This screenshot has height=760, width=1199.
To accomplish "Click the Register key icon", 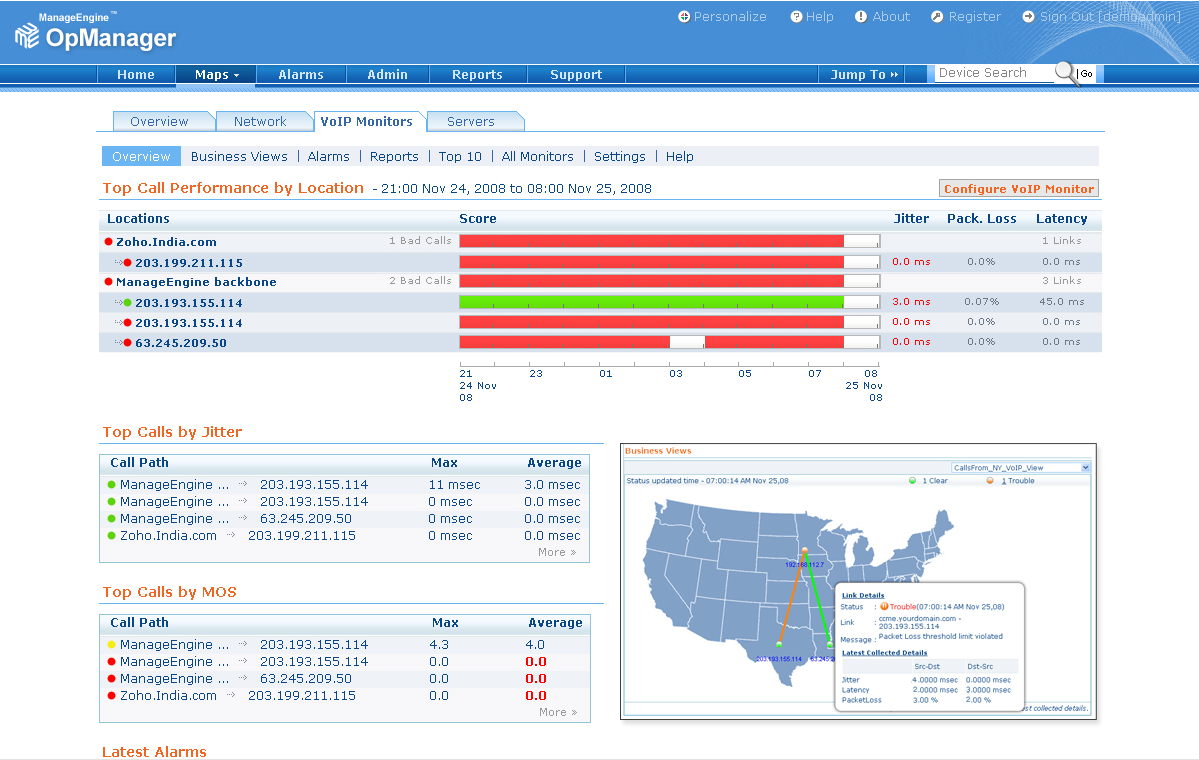I will [937, 17].
